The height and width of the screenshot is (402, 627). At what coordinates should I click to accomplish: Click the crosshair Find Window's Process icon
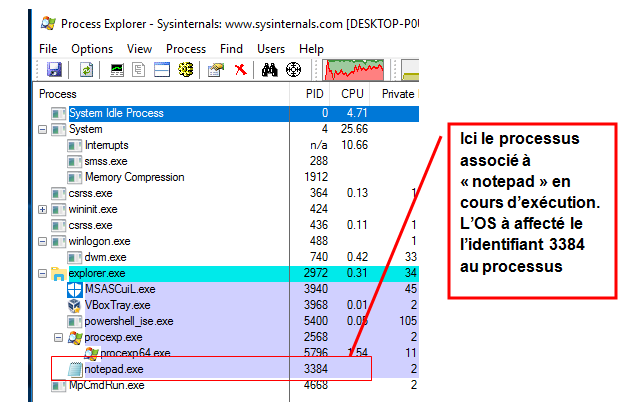(x=292, y=69)
